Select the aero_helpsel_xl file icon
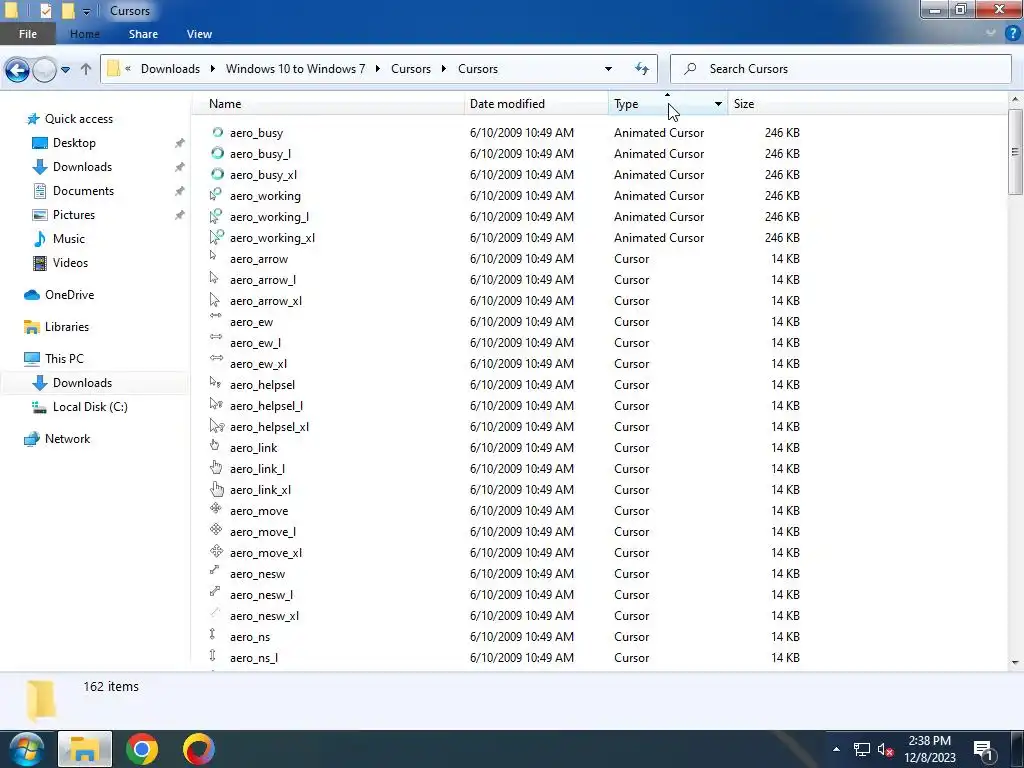Screen dimensions: 1024x768 217,426
